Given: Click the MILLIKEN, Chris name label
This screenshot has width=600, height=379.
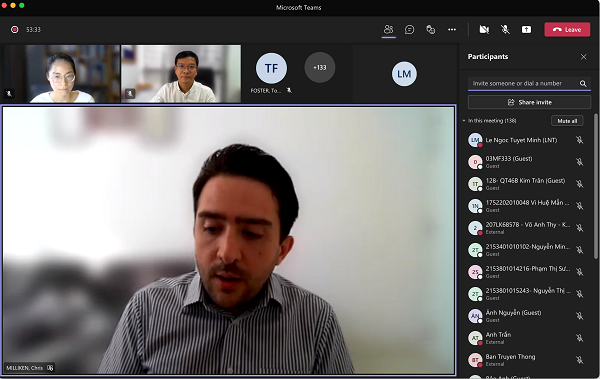Looking at the screenshot, I should tap(24, 368).
